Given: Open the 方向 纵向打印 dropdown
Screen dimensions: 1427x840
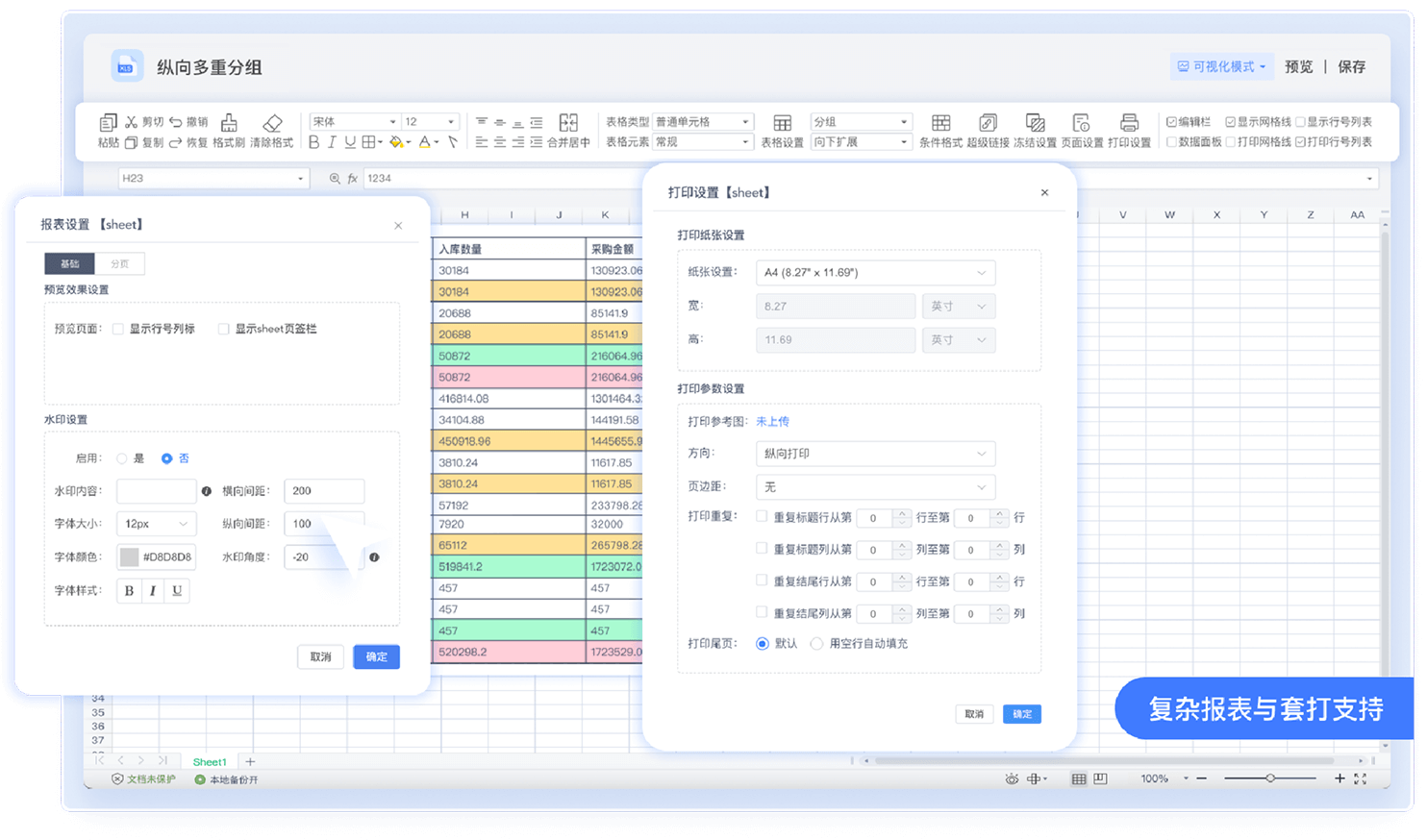Looking at the screenshot, I should point(875,454).
